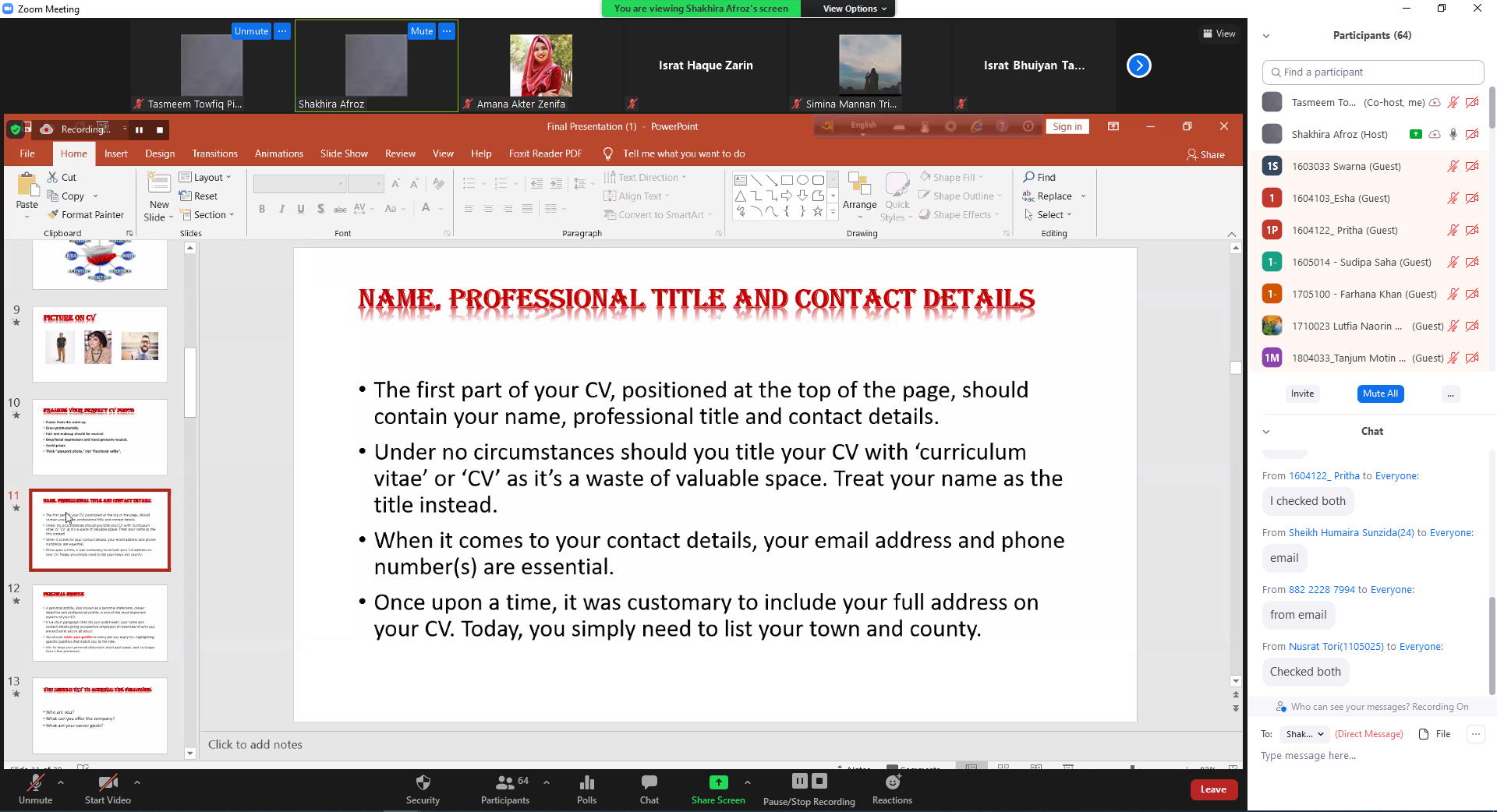The width and height of the screenshot is (1497, 812).
Task: Click the red Leave button
Action: click(x=1213, y=789)
